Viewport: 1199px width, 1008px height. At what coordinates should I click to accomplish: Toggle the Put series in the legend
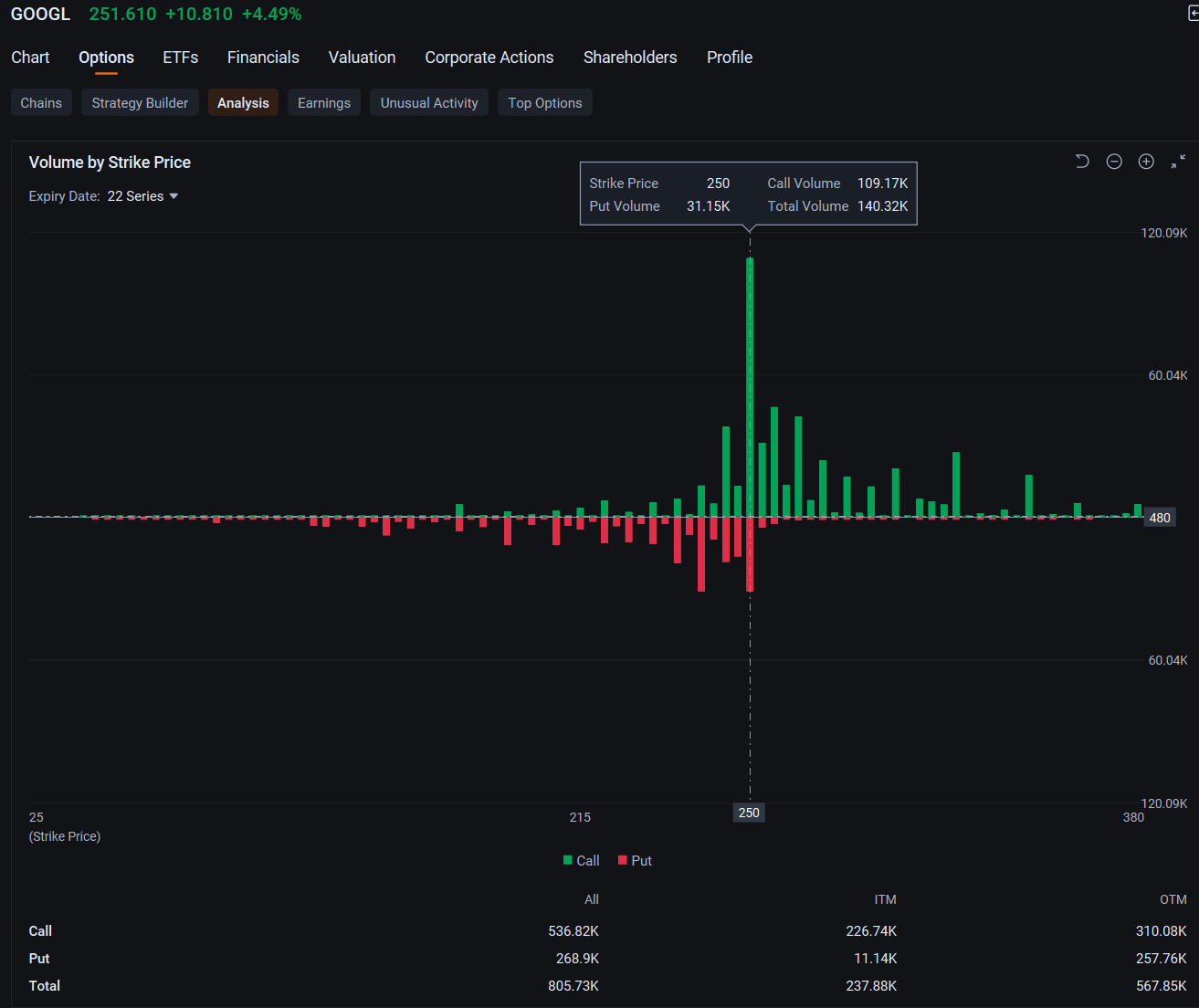pos(635,860)
